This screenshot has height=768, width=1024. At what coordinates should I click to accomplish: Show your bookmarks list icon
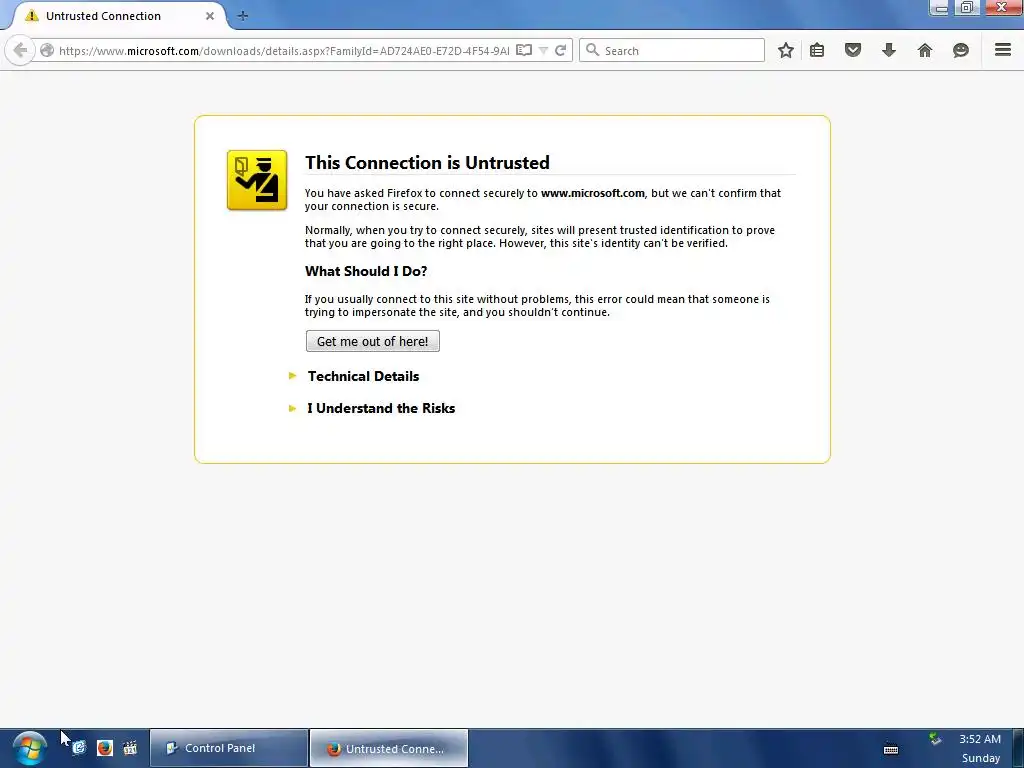[817, 50]
